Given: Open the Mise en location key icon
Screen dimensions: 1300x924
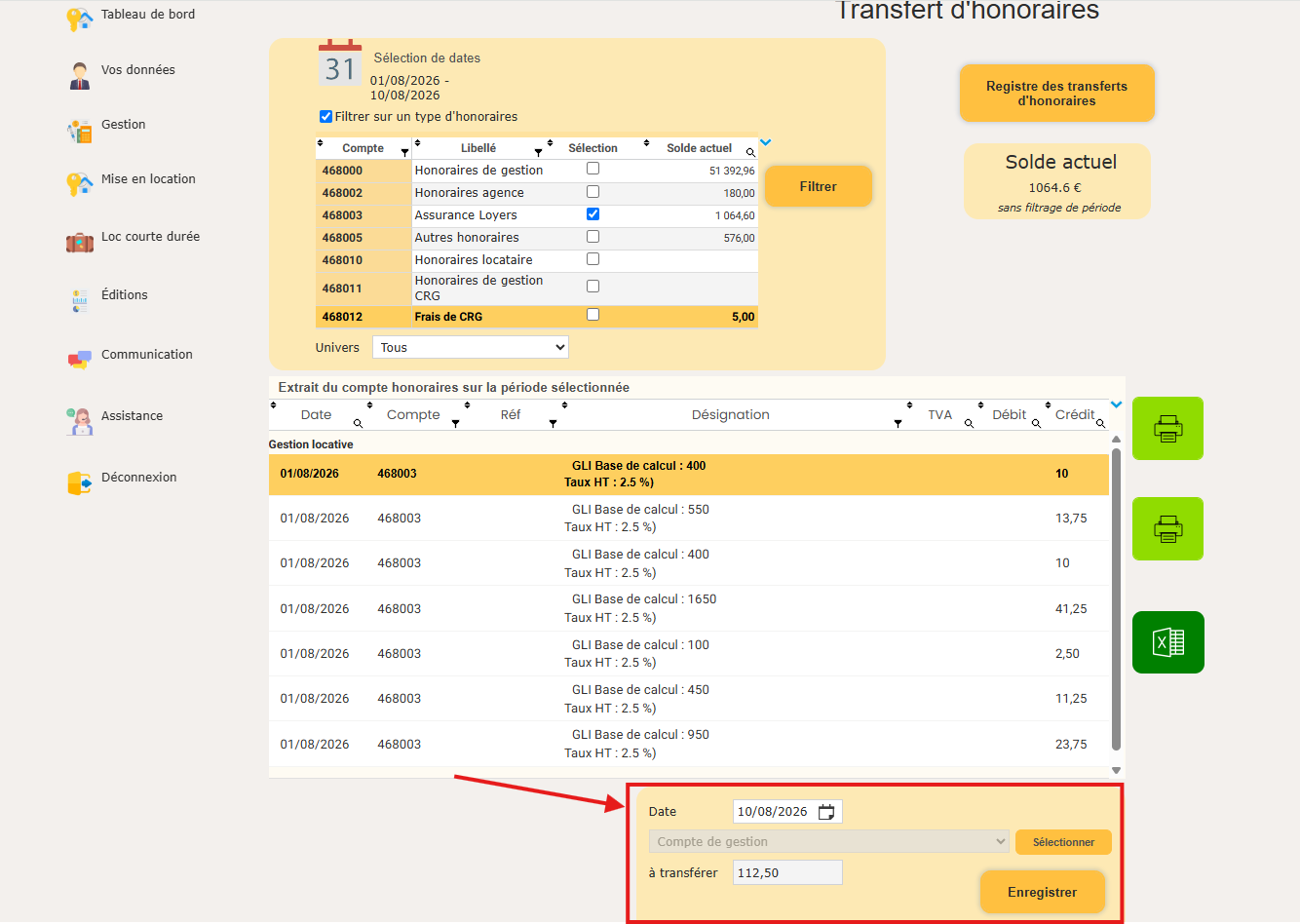Looking at the screenshot, I should (79, 183).
